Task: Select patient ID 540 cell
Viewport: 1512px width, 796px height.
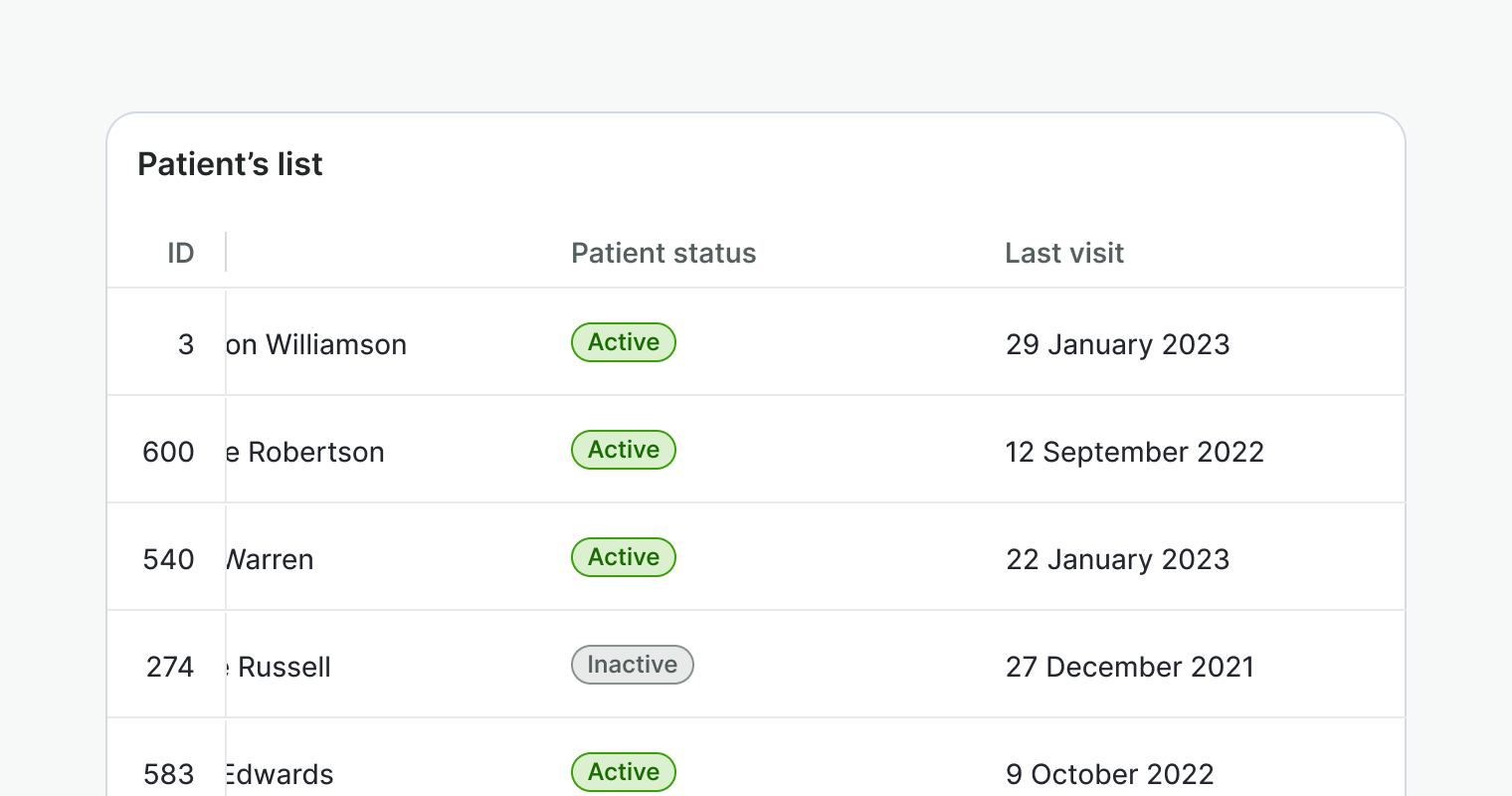Action: pos(168,559)
